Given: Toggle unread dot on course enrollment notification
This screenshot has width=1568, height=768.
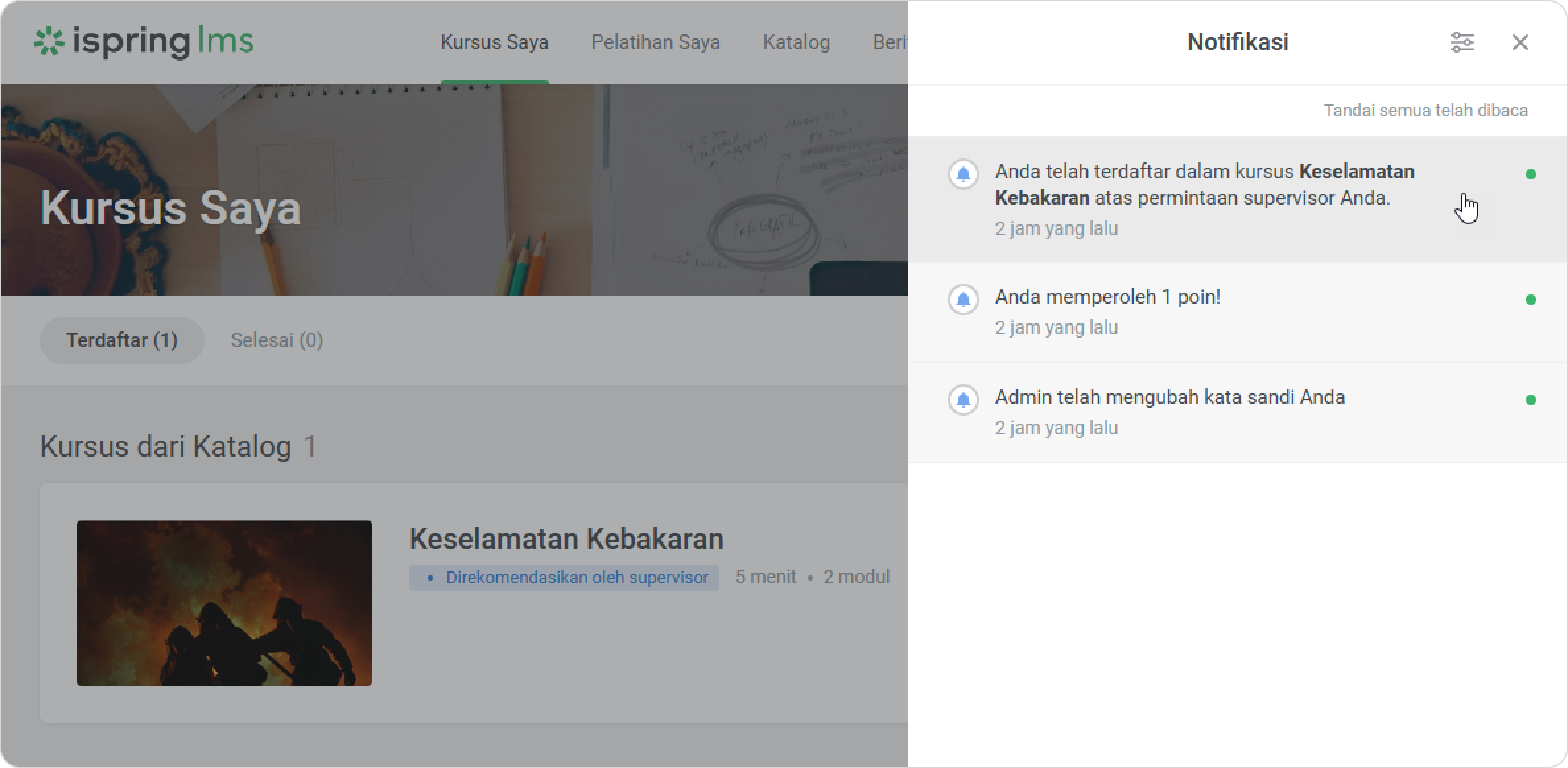Looking at the screenshot, I should click(x=1530, y=174).
